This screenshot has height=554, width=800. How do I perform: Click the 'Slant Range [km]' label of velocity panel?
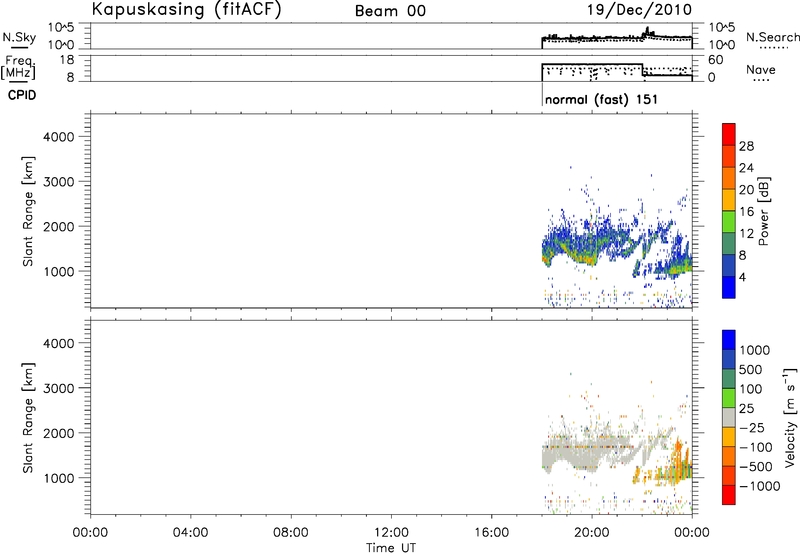pos(28,417)
